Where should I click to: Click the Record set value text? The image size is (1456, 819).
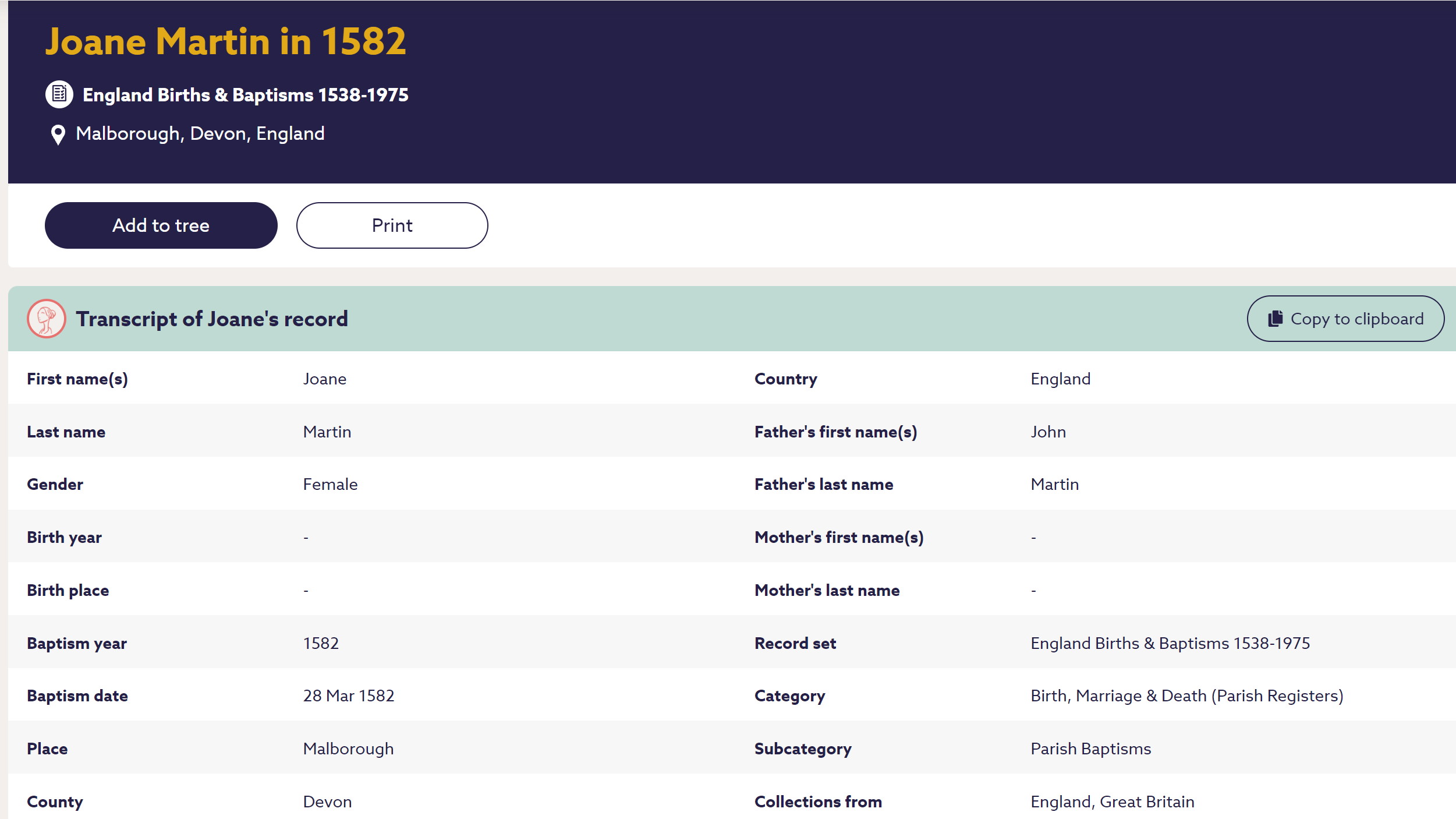[x=1170, y=643]
